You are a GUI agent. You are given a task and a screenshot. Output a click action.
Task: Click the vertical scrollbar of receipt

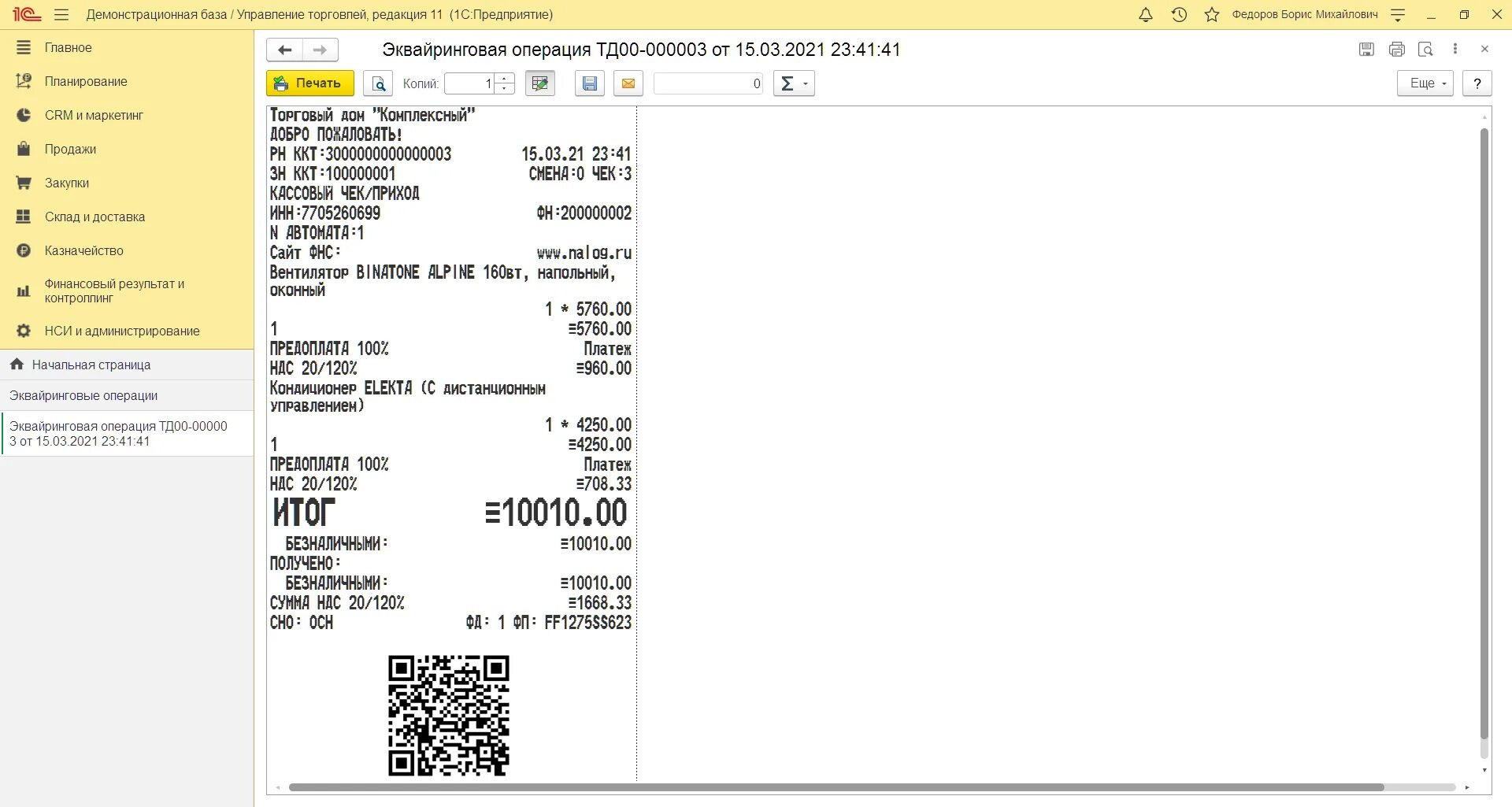[1484, 433]
